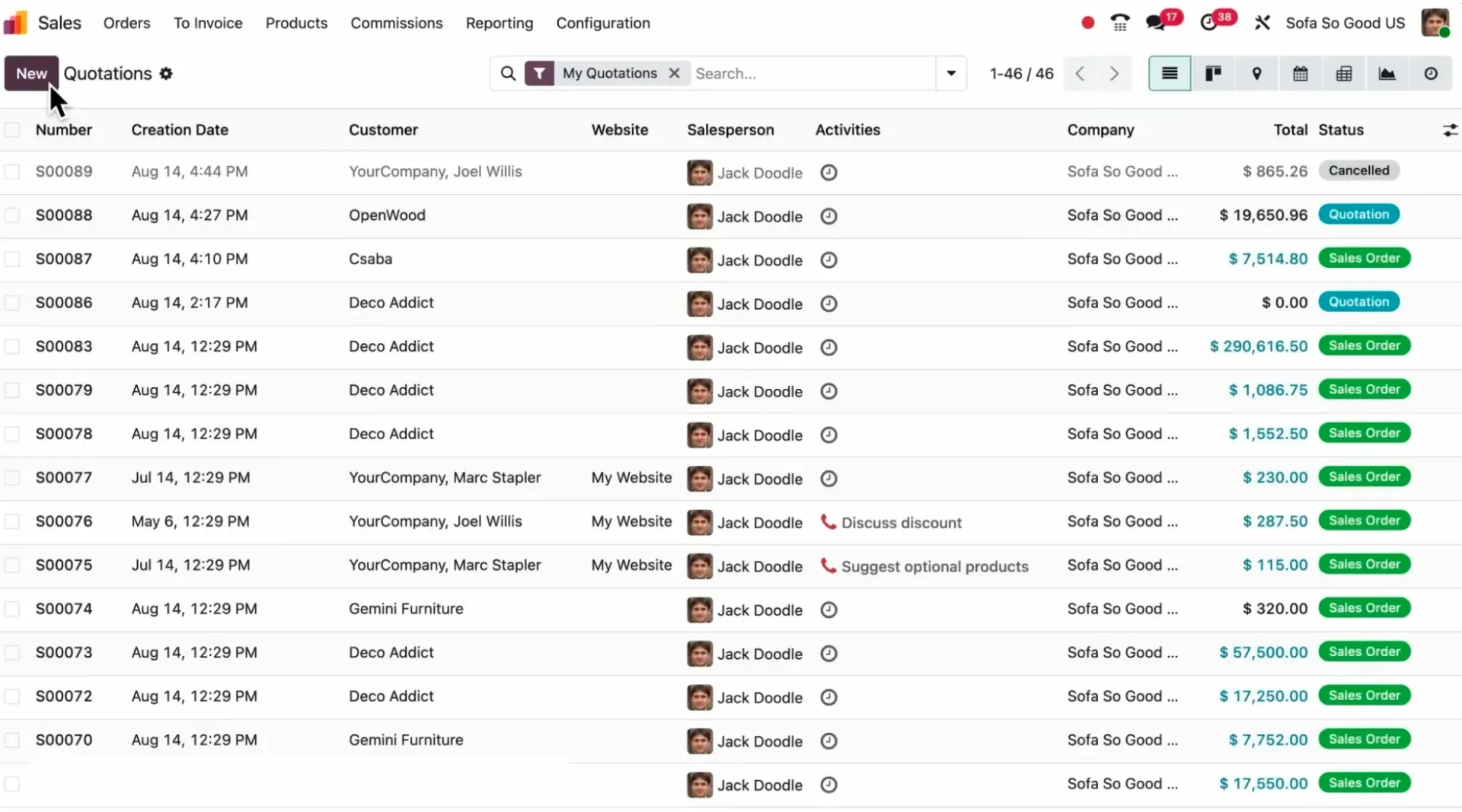Remove the My Quotations filter

(x=674, y=74)
